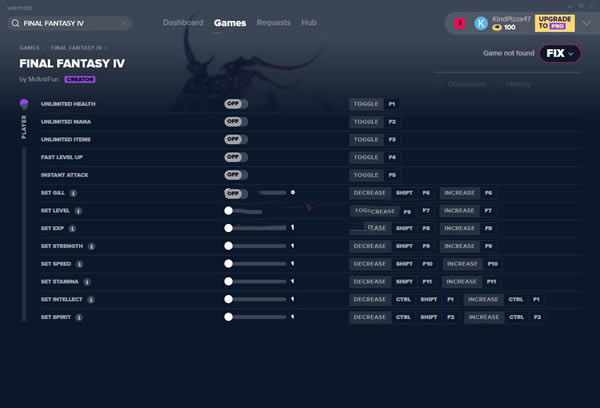Expand the FIX dropdown button
The width and height of the screenshot is (600, 408).
(562, 53)
